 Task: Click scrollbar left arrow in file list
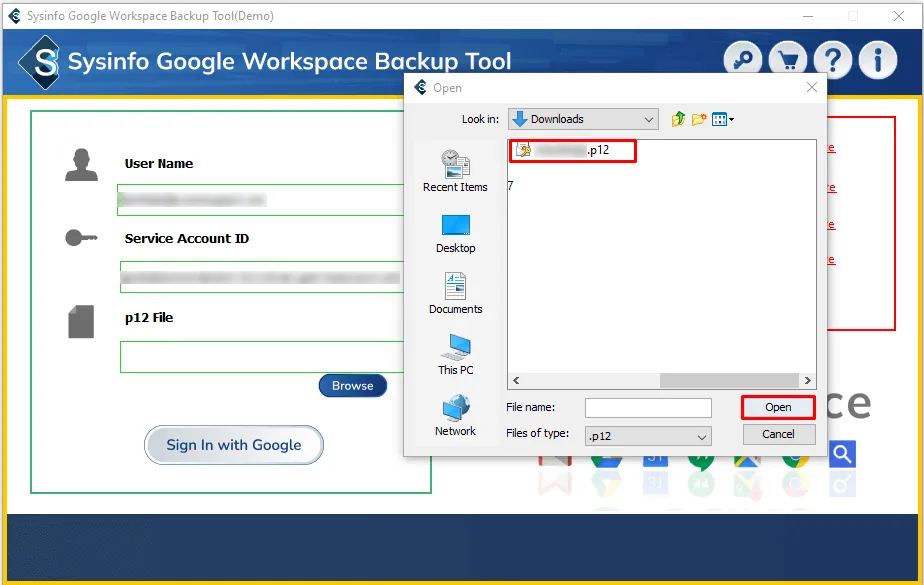(516, 381)
